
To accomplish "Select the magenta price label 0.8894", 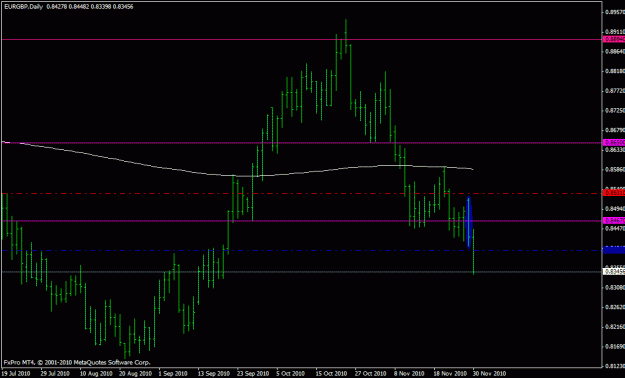I will pos(614,39).
